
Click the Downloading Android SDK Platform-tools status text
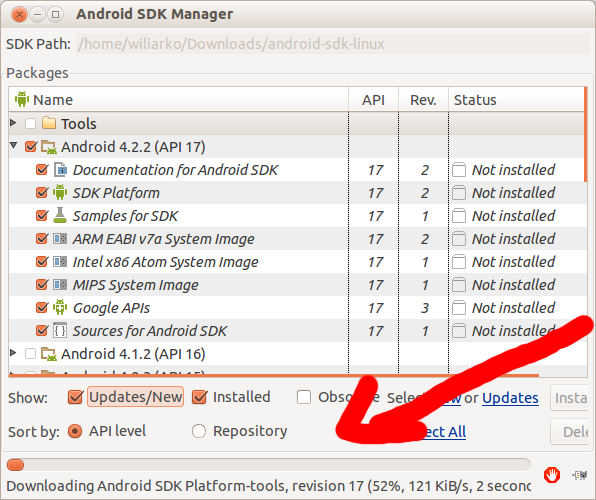(269, 486)
